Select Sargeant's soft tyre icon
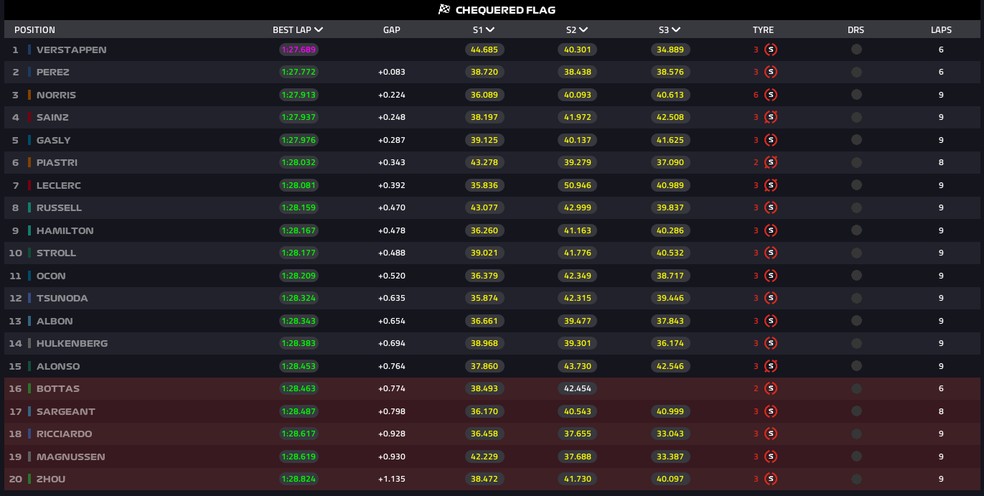The image size is (984, 496). 771,411
